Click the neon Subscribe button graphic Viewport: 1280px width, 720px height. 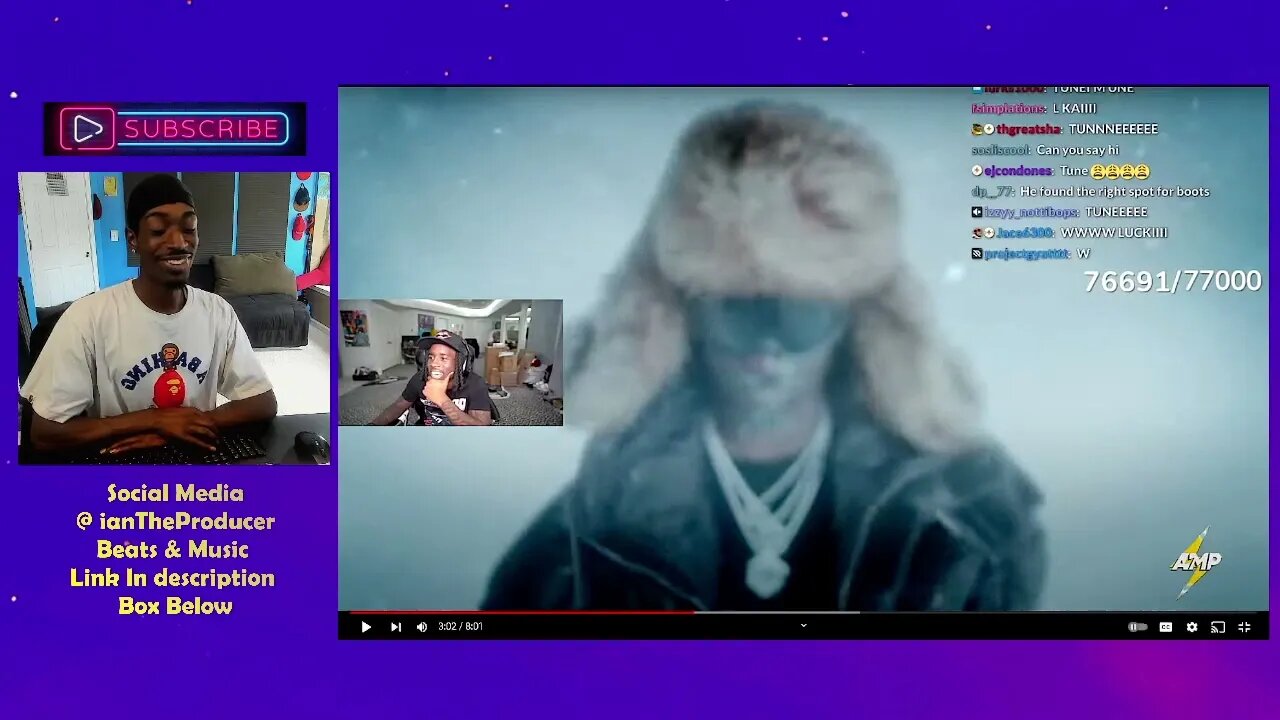pyautogui.click(x=175, y=129)
